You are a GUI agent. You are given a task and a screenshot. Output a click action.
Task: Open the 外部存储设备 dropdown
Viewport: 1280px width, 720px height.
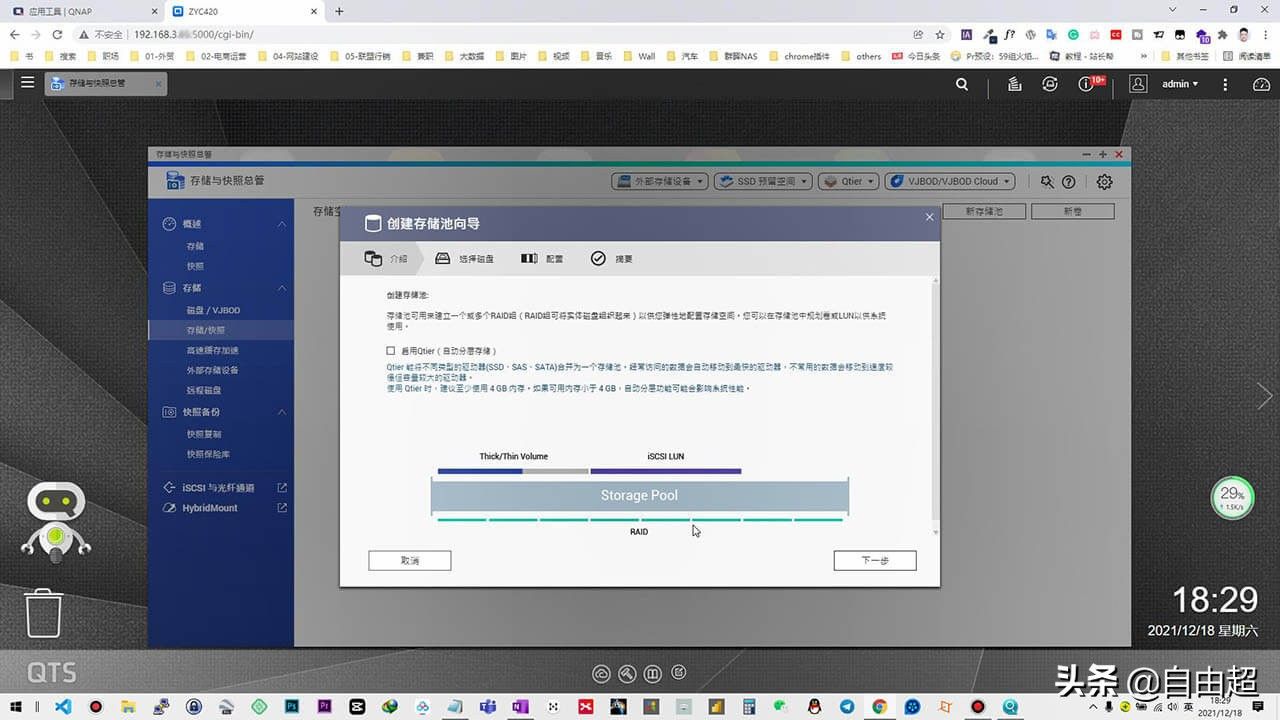660,182
